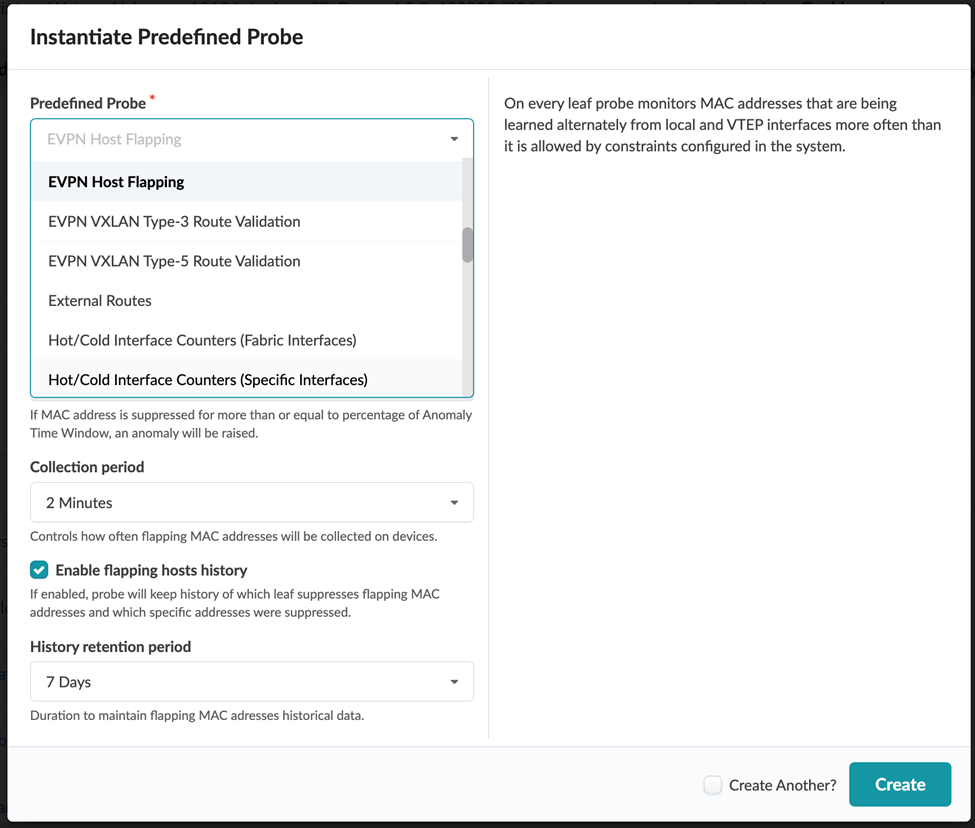Expand the 7 Days retention dropdown
975x828 pixels.
[x=240, y=682]
